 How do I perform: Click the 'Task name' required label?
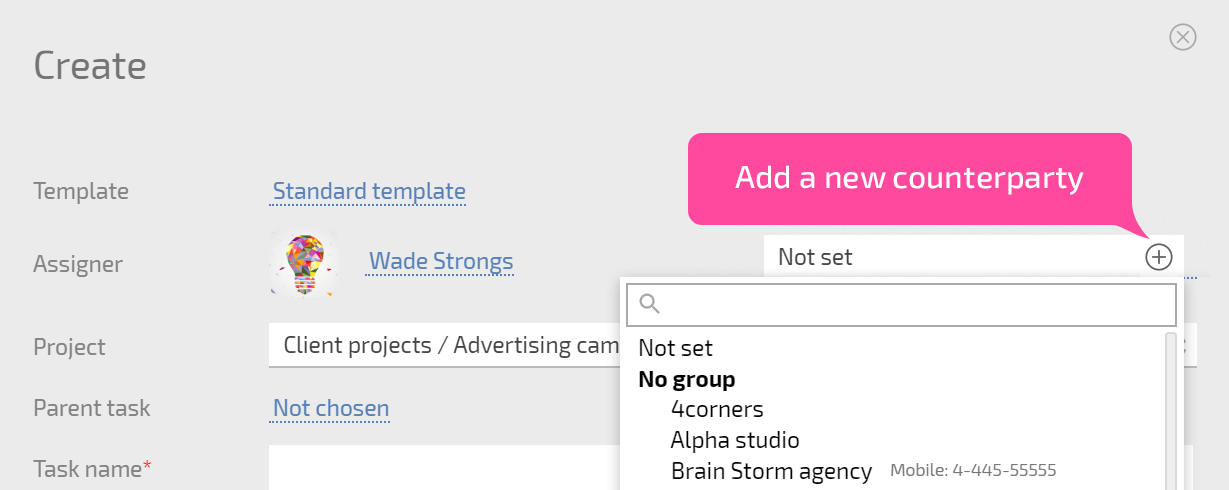[92, 468]
